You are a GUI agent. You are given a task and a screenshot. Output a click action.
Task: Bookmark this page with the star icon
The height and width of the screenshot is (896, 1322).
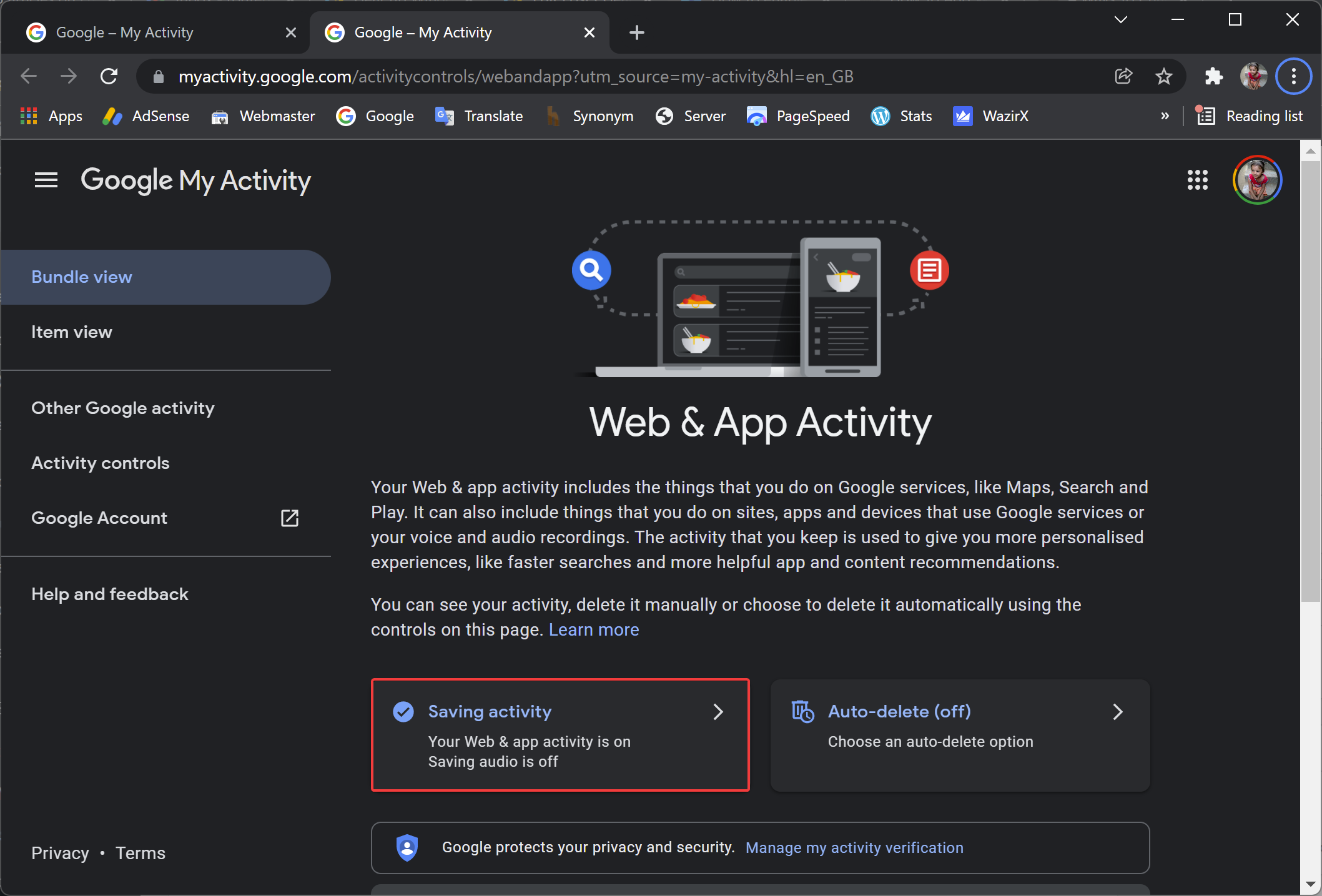(1163, 76)
